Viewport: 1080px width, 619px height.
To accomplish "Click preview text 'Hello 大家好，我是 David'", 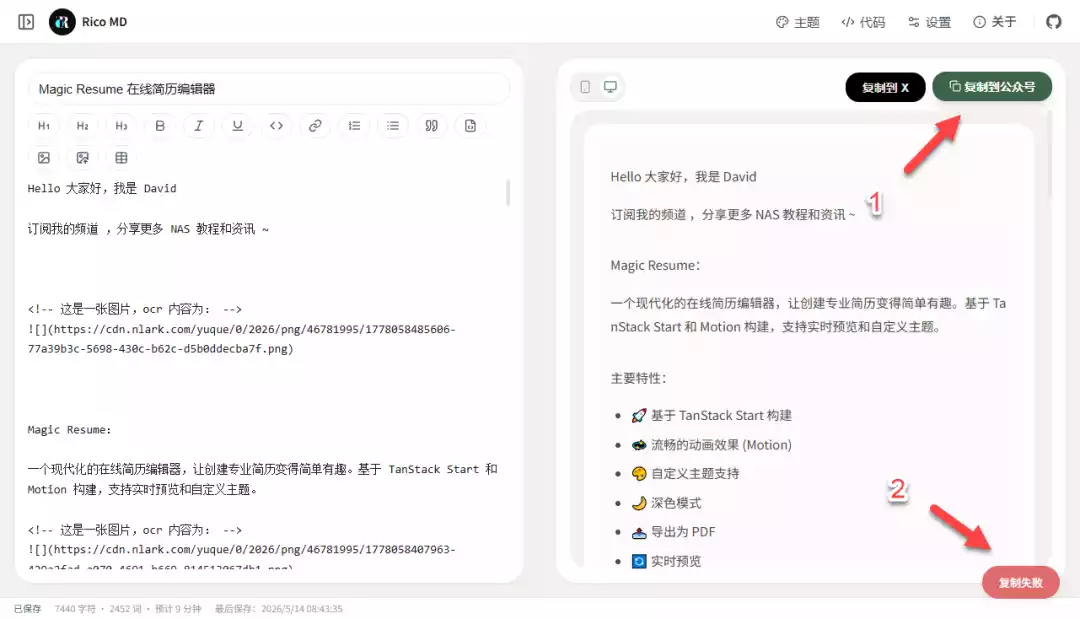I will [x=683, y=177].
